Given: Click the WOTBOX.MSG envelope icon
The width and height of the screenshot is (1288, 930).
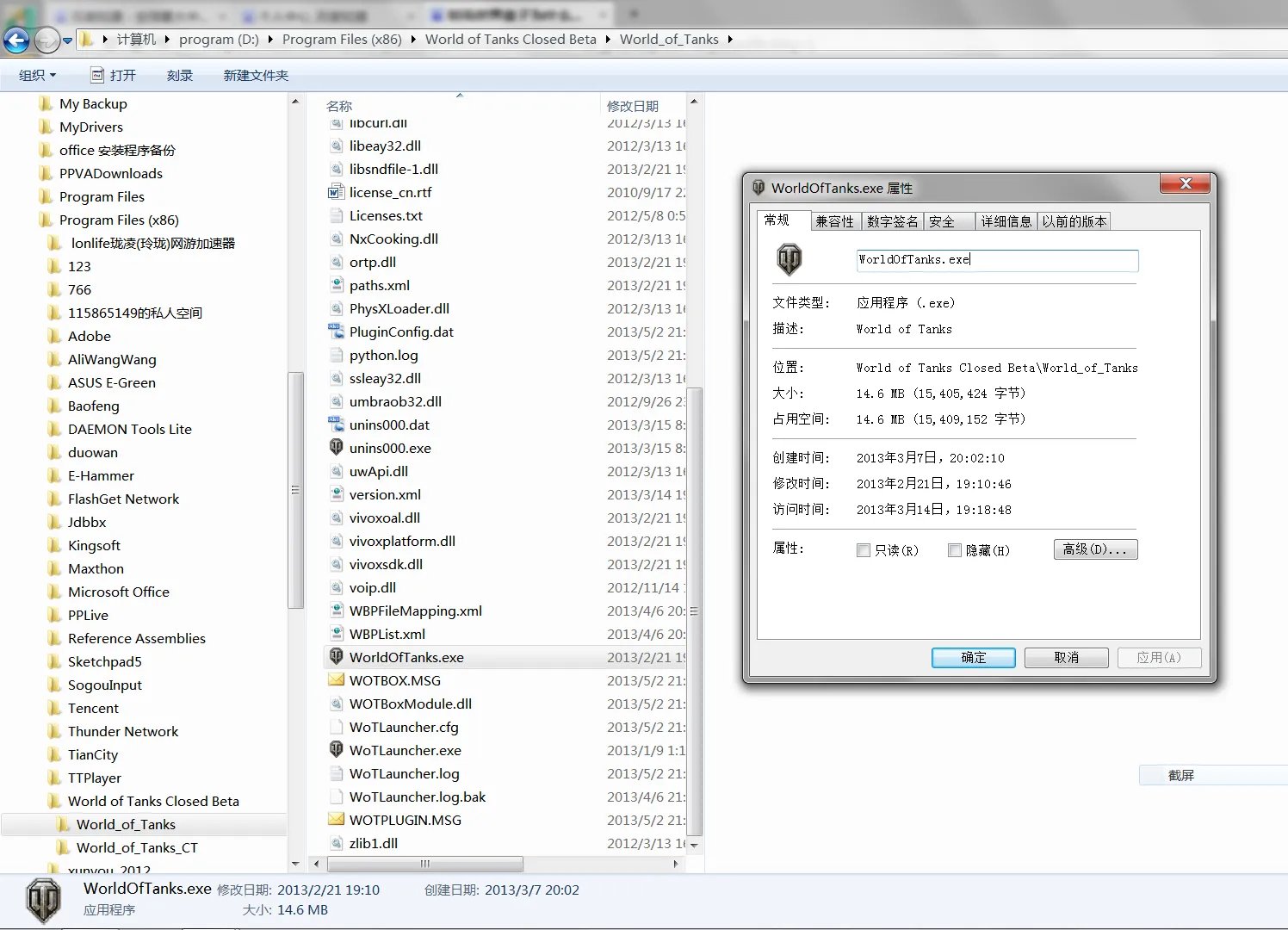Looking at the screenshot, I should coord(336,680).
